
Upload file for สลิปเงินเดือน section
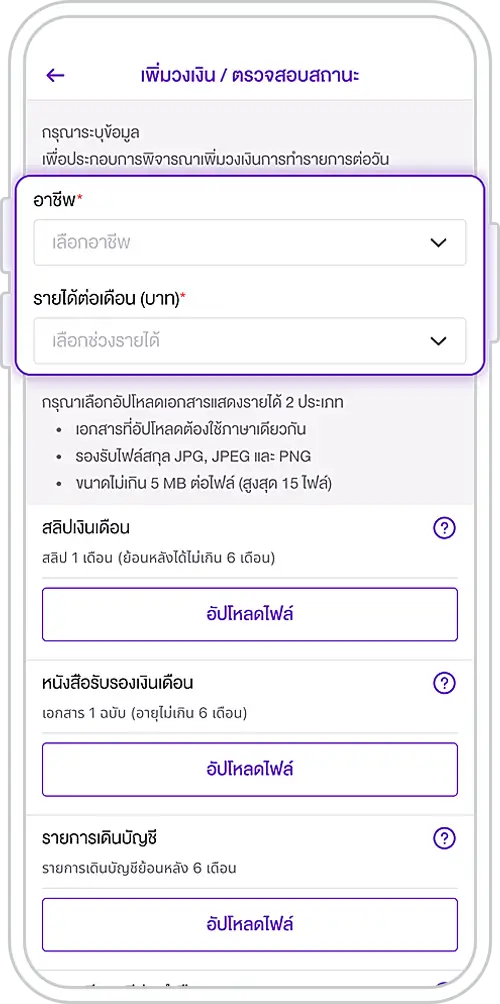[250, 615]
